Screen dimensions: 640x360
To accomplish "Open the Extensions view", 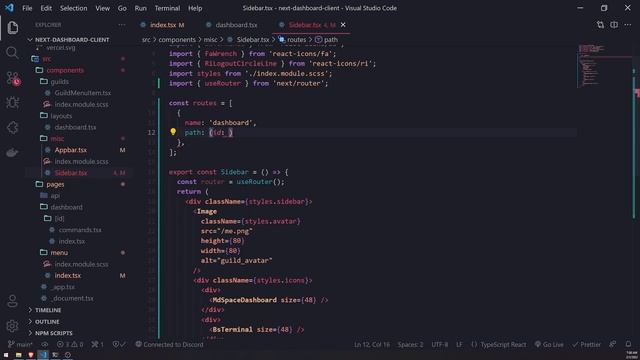I will pyautogui.click(x=12, y=128).
